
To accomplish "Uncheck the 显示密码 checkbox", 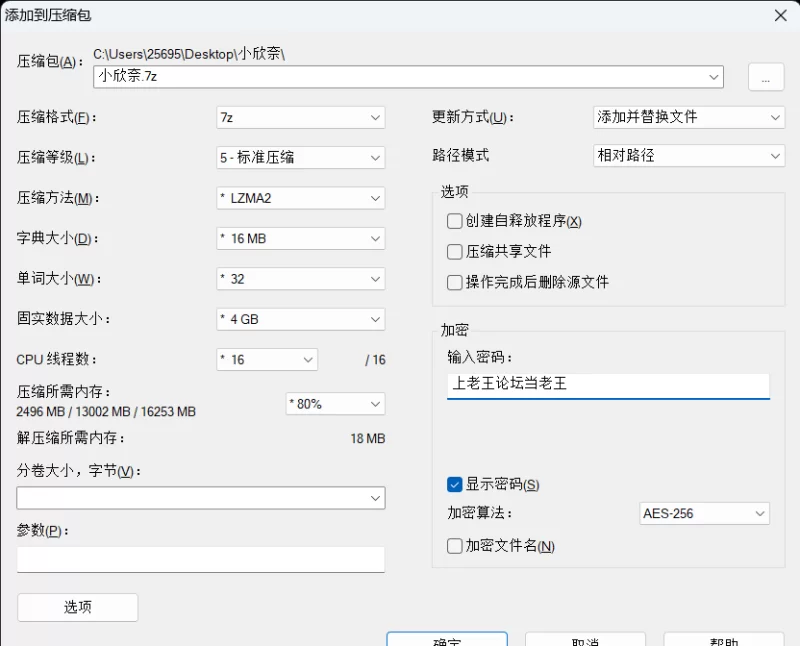I will (x=455, y=485).
